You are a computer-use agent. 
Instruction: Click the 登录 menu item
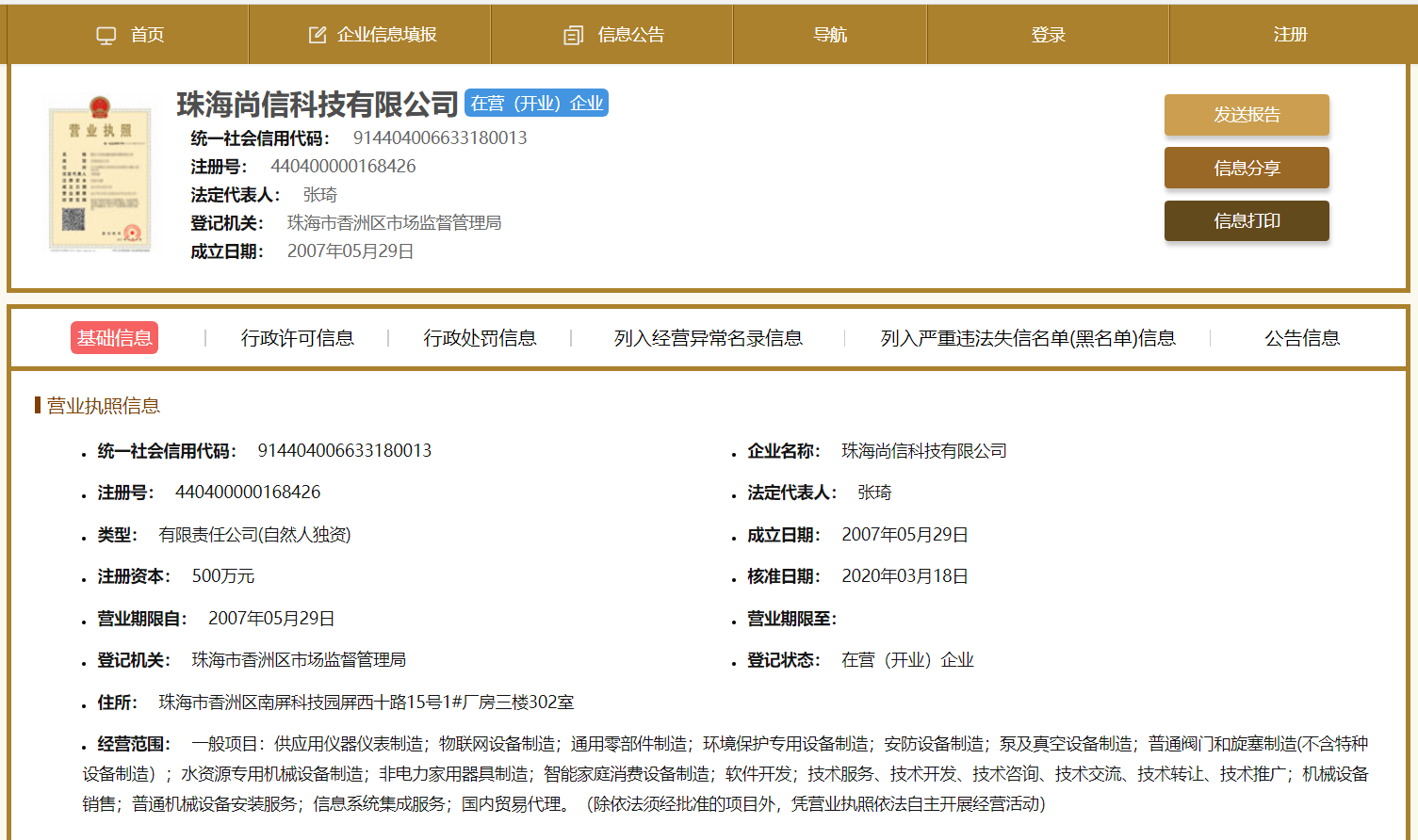(x=1048, y=35)
